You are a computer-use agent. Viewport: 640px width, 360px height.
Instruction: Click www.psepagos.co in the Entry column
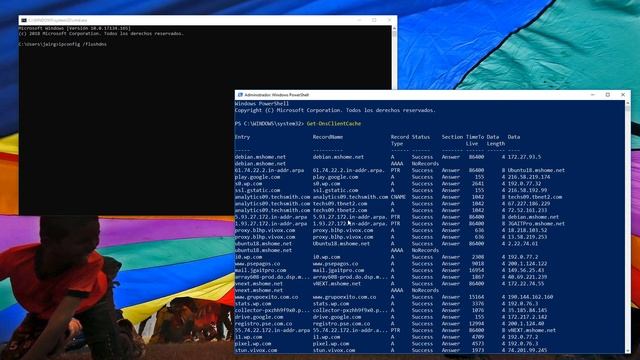[x=258, y=264]
